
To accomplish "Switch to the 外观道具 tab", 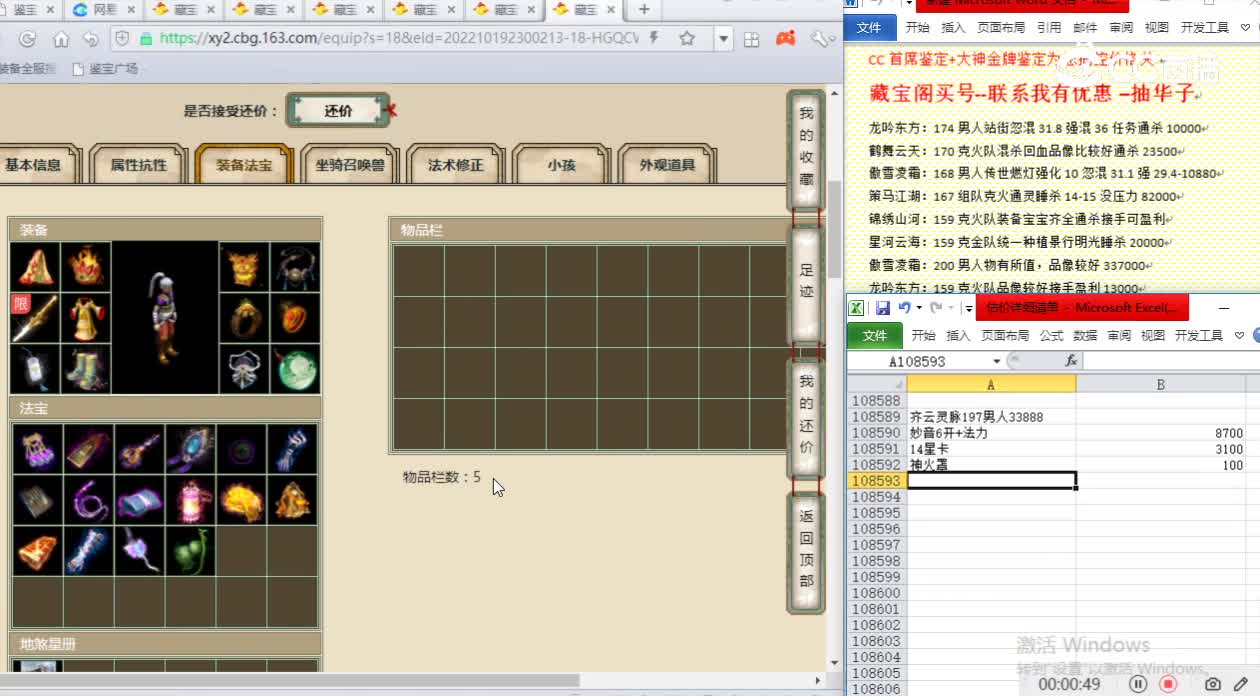I will 667,165.
